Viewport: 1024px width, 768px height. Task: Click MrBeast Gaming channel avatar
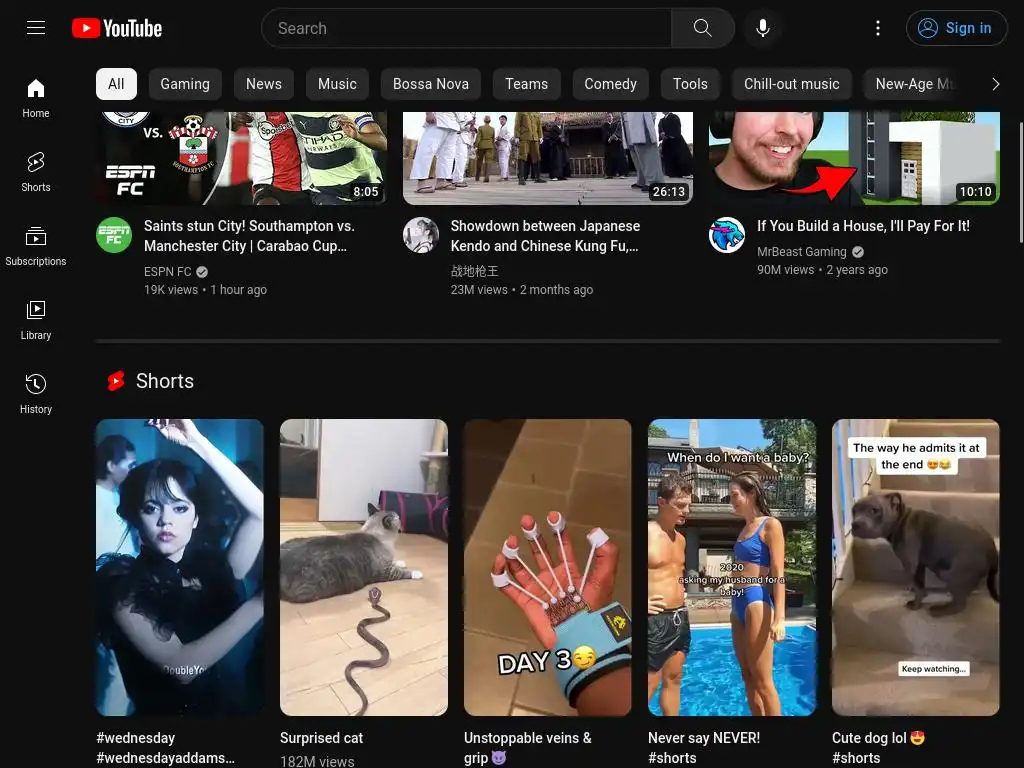click(727, 234)
